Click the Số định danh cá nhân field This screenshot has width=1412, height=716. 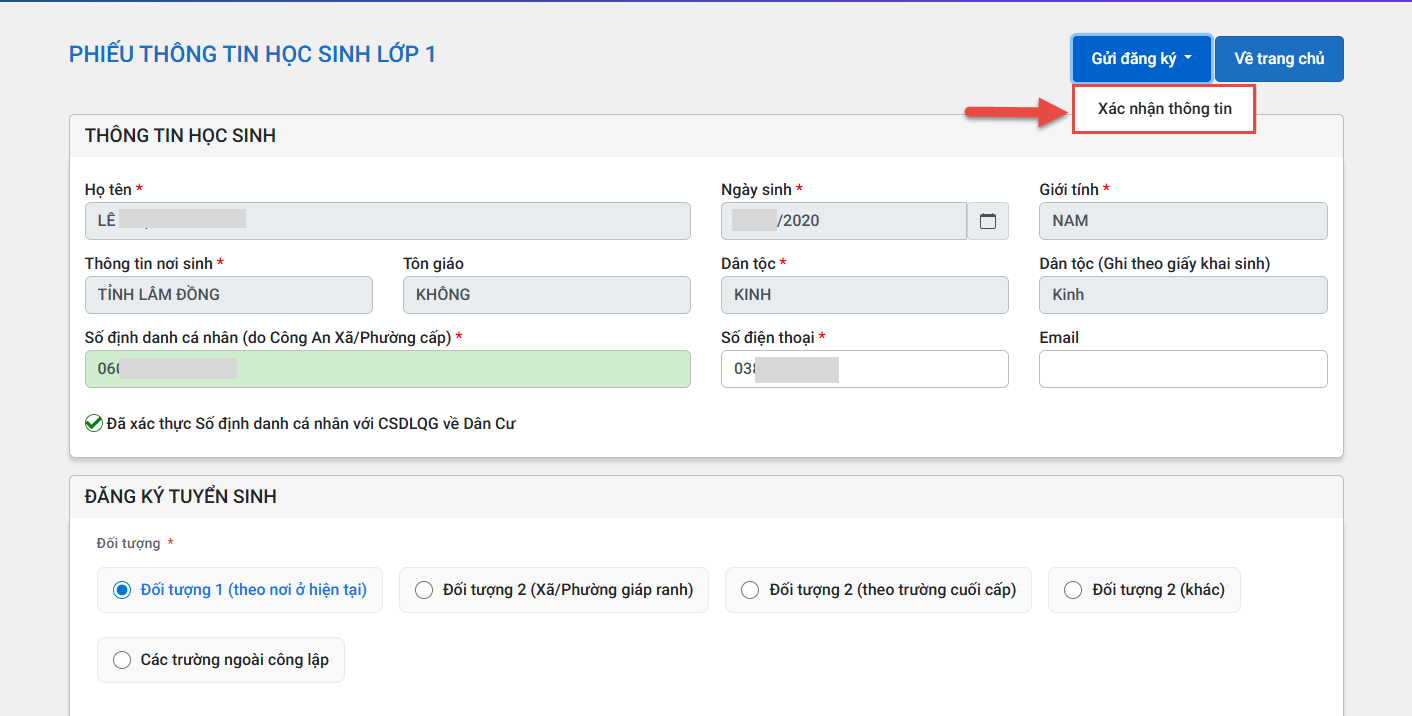(x=388, y=369)
